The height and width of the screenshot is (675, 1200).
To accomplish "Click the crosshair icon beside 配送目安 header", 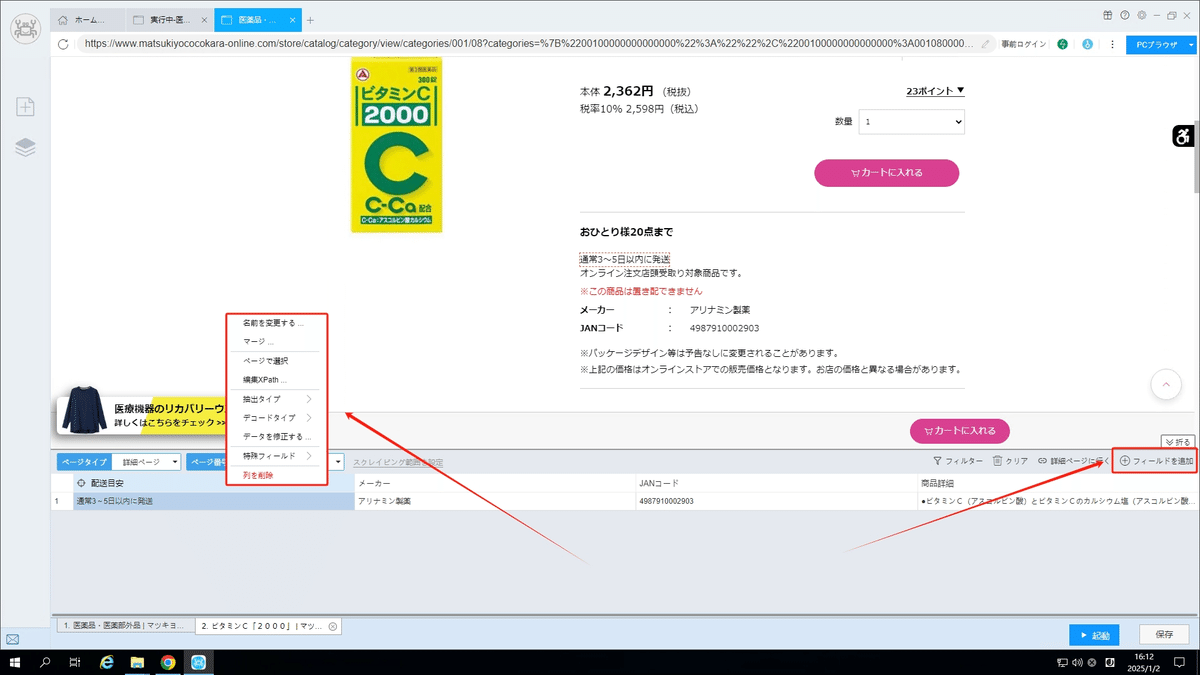I will (x=81, y=483).
